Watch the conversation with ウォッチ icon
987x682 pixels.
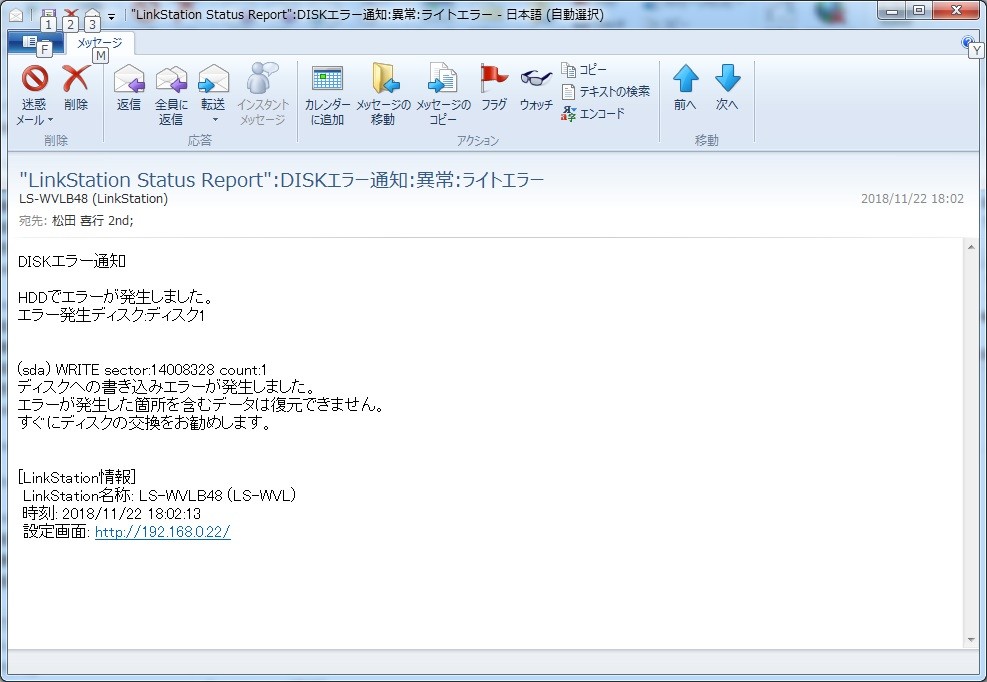click(536, 78)
